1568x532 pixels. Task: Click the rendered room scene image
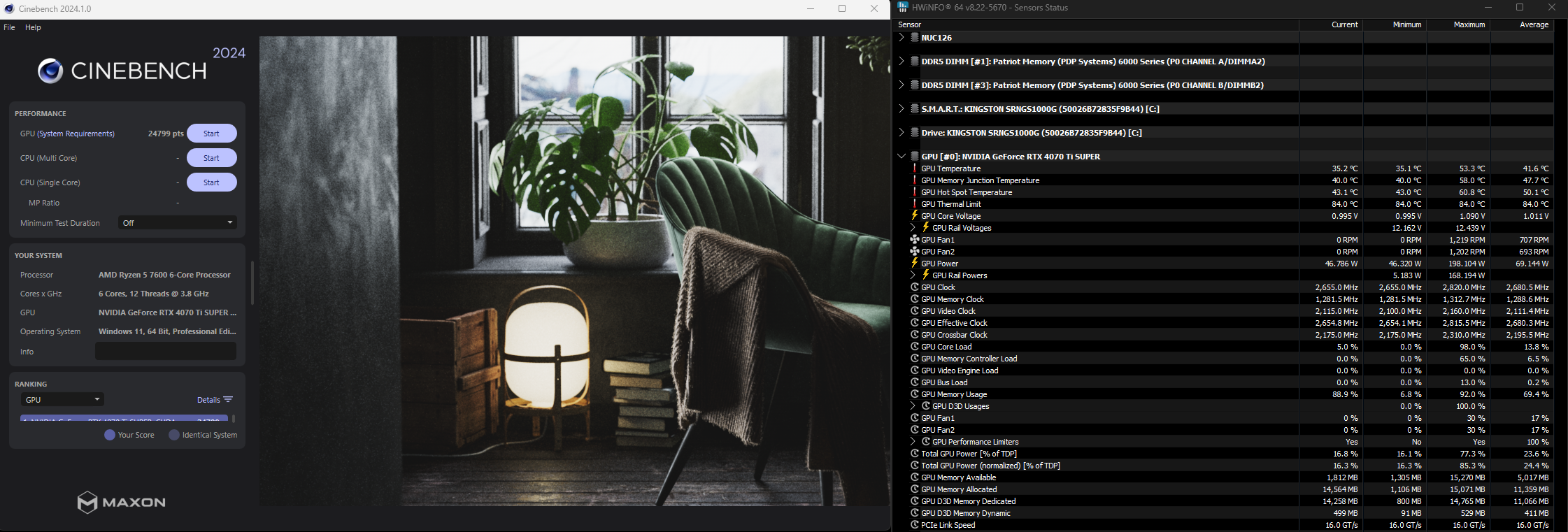(574, 271)
